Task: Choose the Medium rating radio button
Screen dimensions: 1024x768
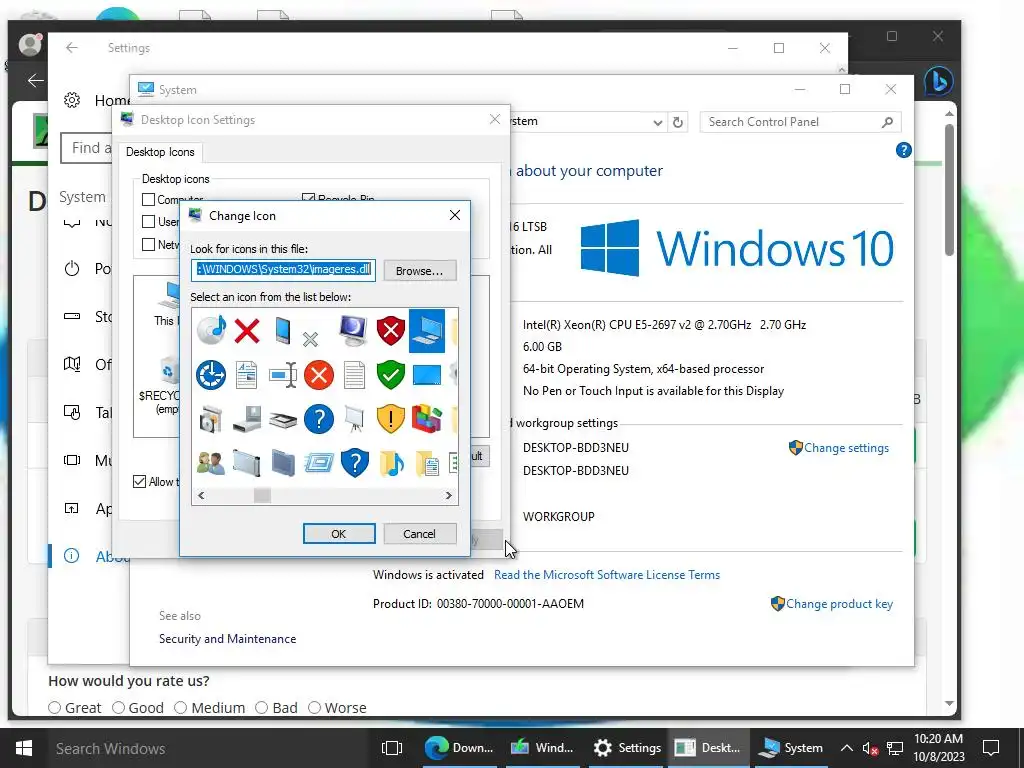Action: click(x=181, y=707)
